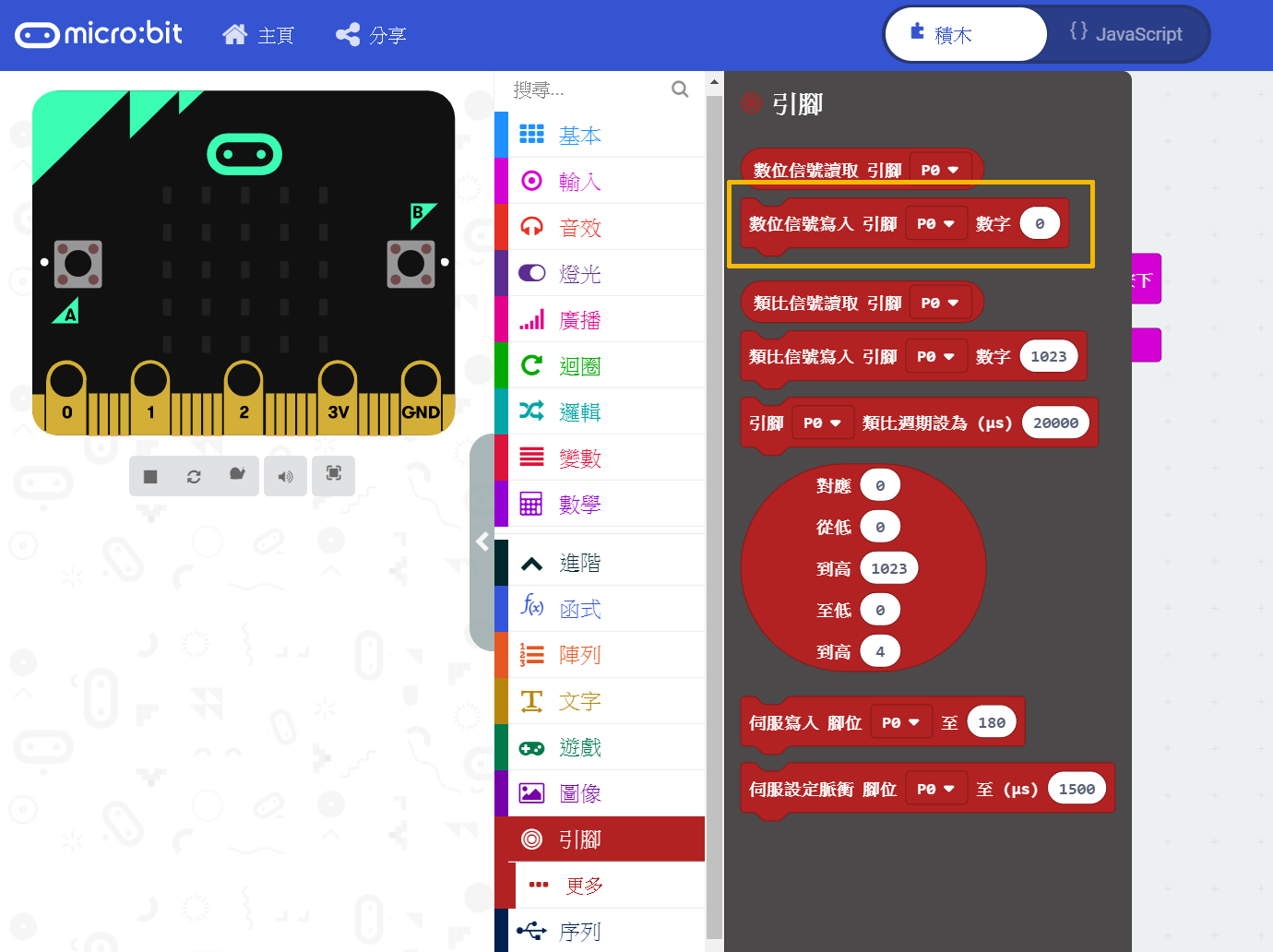The image size is (1273, 952).
Task: Select the 邏輯 (Logic) category
Action: (579, 411)
